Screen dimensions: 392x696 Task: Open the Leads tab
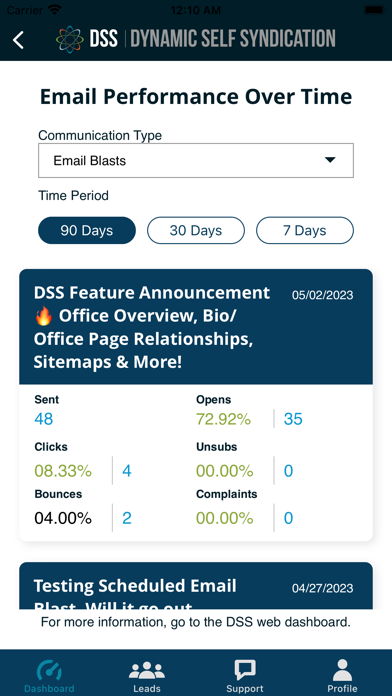147,676
